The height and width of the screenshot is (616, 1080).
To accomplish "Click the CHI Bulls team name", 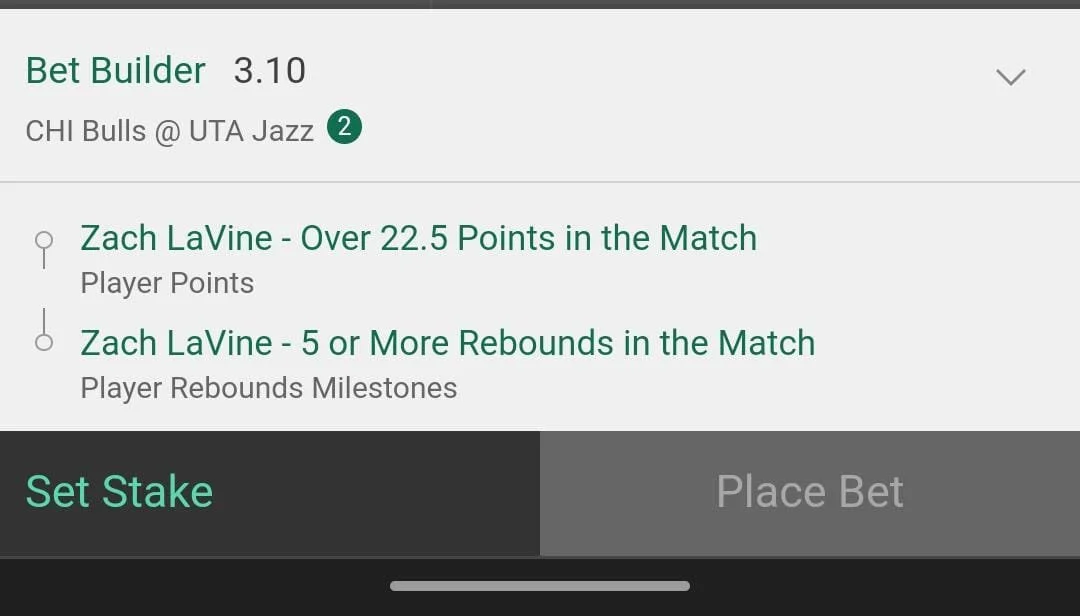I will tap(85, 131).
